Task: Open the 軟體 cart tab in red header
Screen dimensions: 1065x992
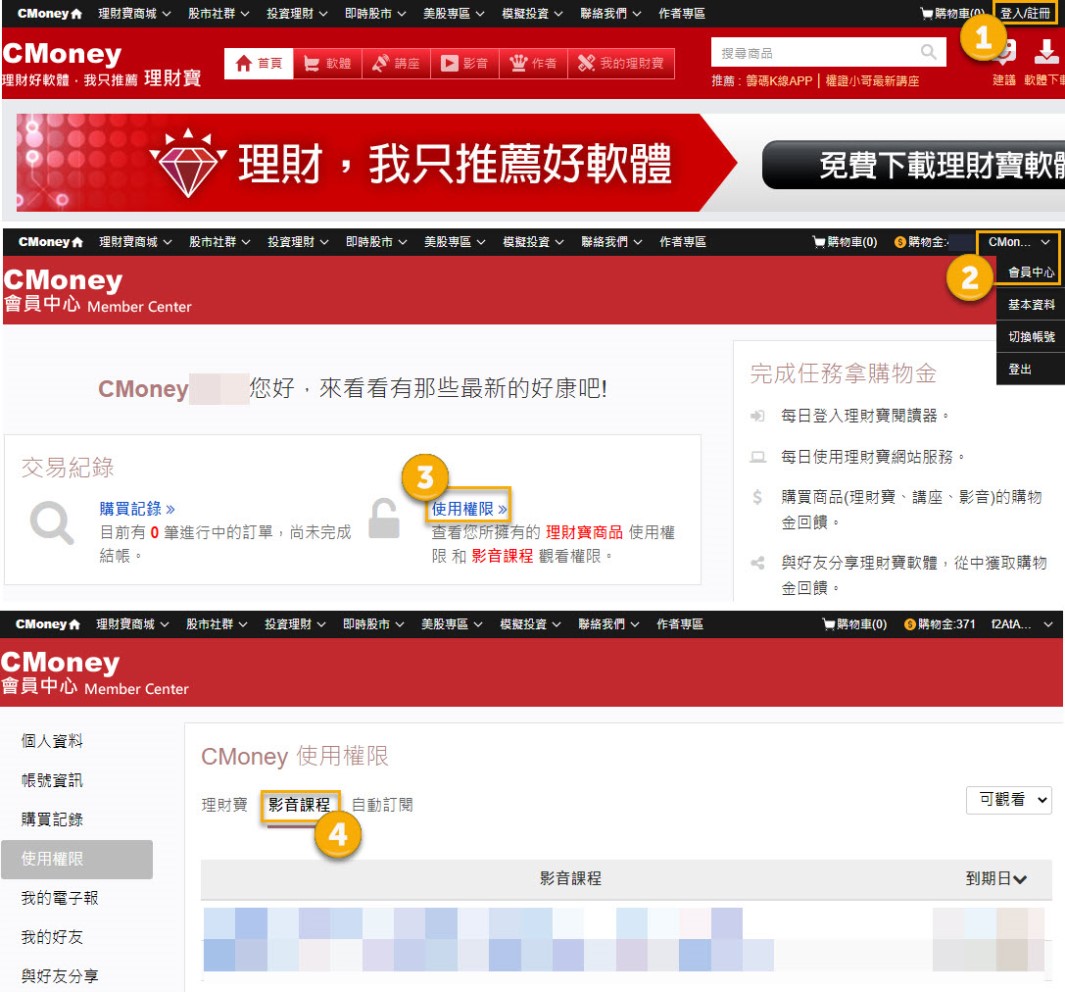Action: tap(327, 64)
